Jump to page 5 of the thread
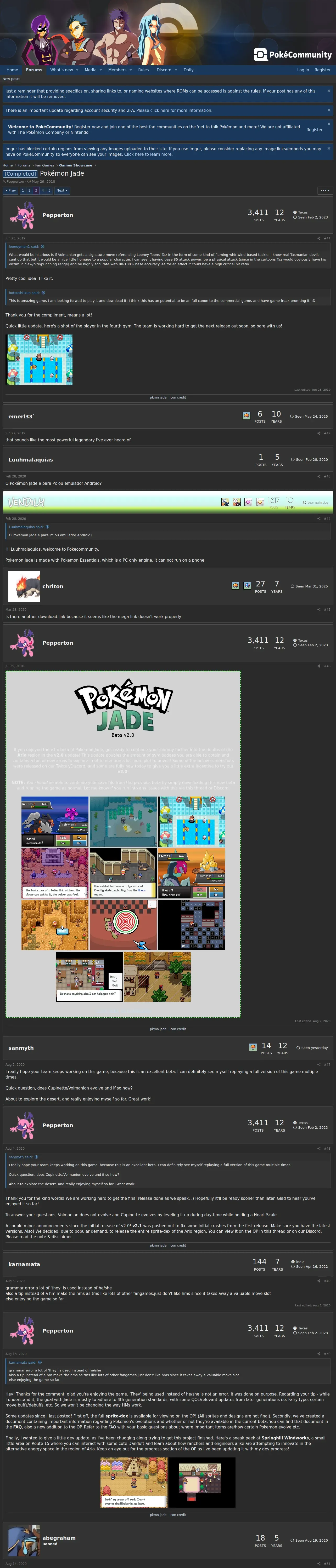The height and width of the screenshot is (1568, 336). 49,191
